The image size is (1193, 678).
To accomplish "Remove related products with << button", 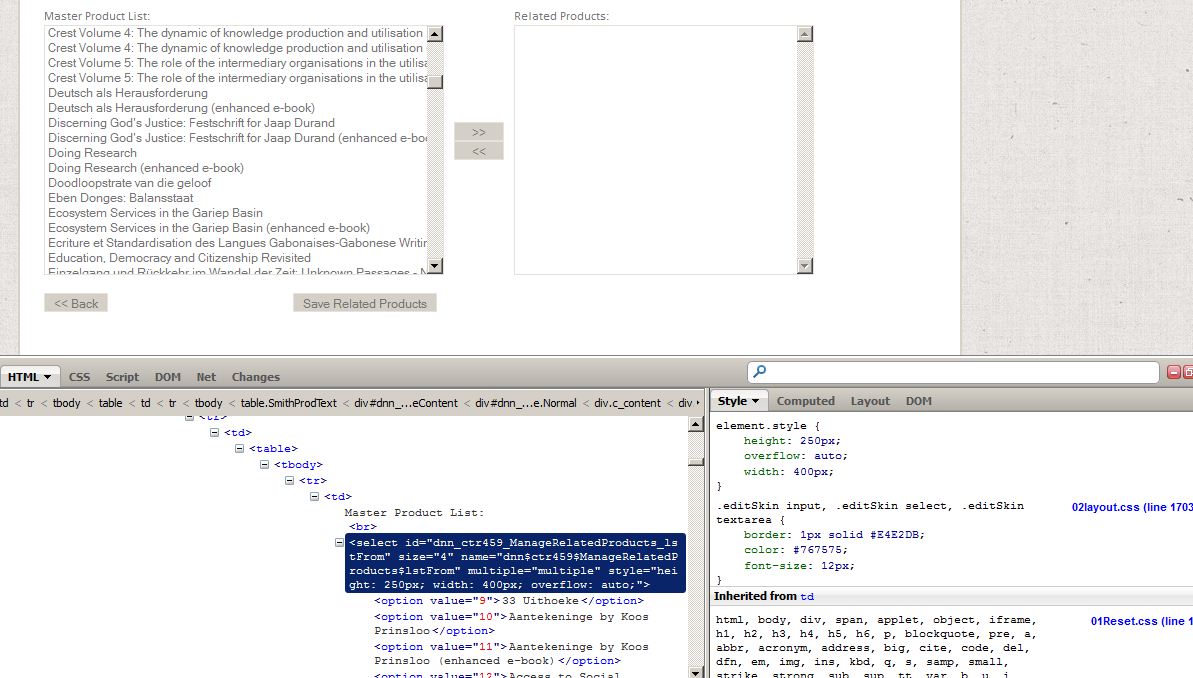I will click(x=479, y=151).
